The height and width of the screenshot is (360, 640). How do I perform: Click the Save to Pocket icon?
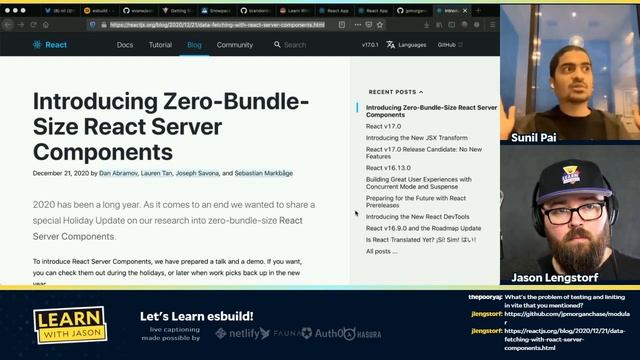pos(369,25)
